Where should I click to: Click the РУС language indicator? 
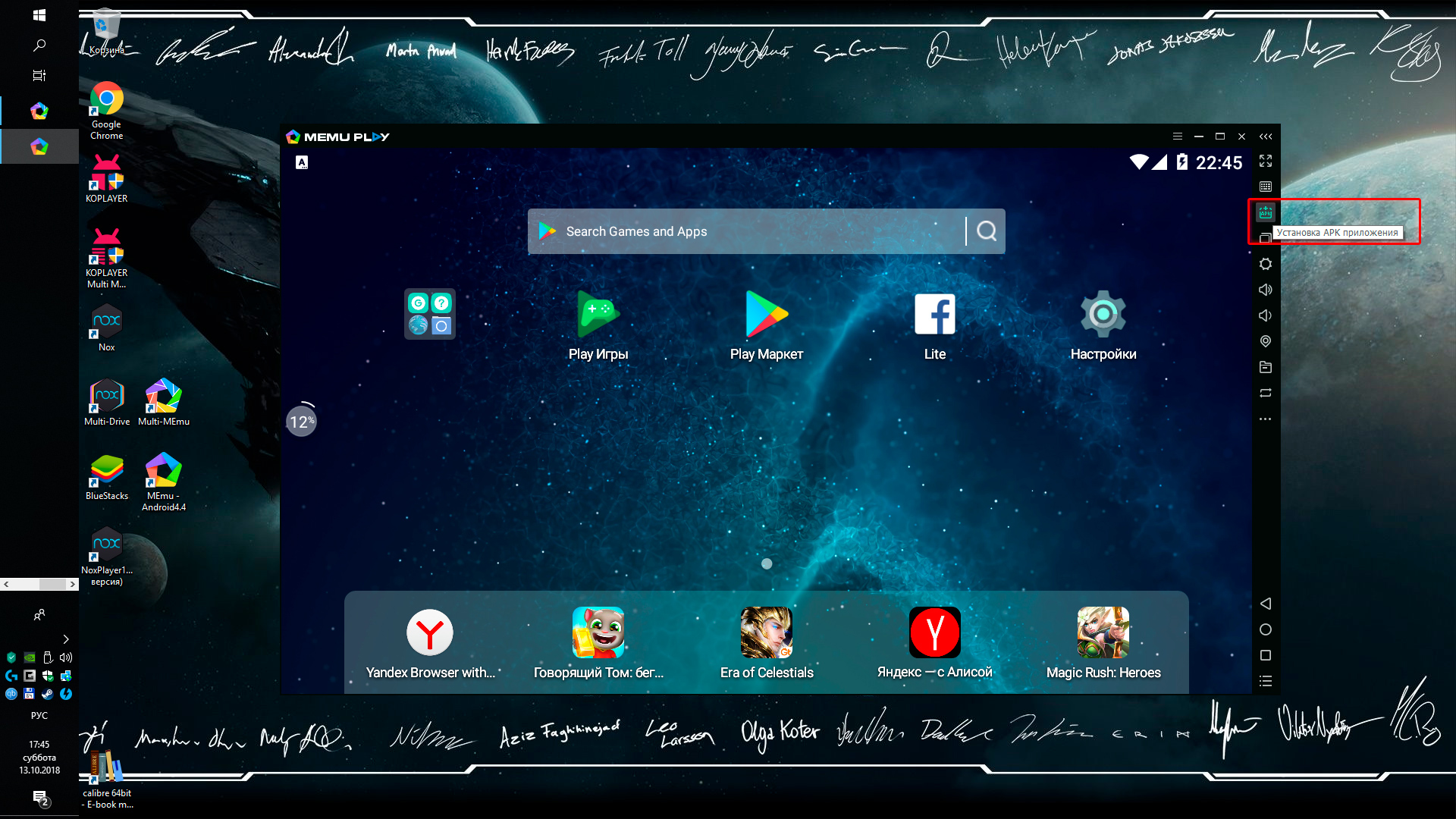click(39, 715)
